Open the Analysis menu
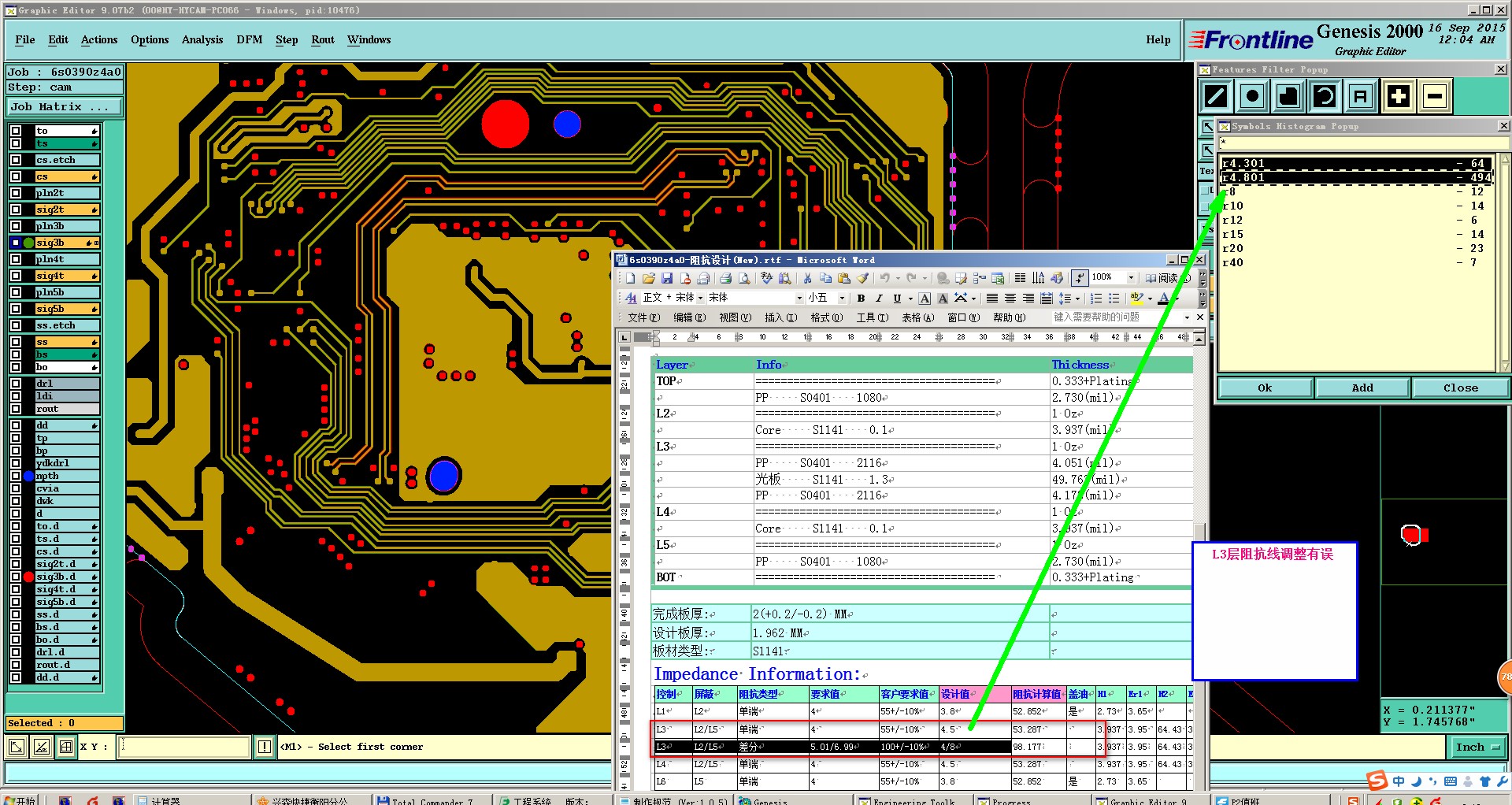Image resolution: width=1512 pixels, height=805 pixels. pos(202,39)
